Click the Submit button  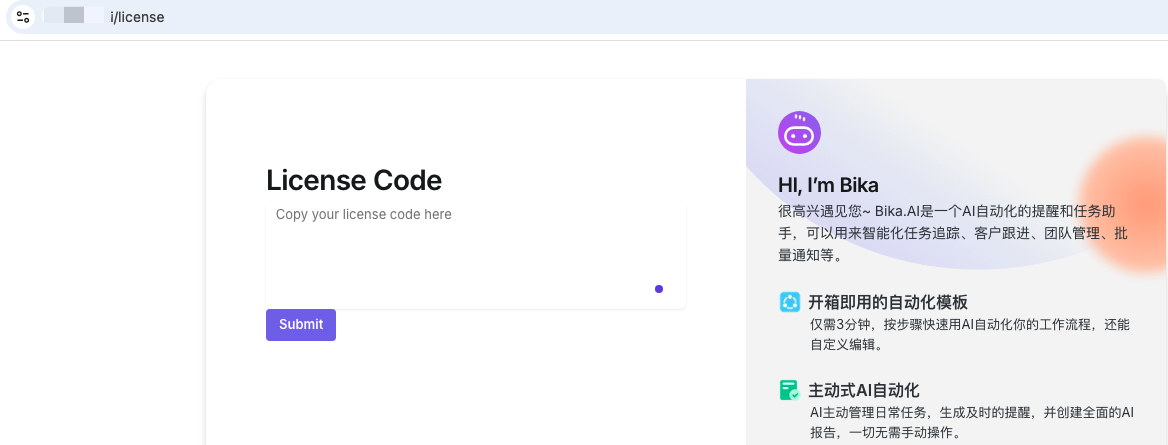301,325
